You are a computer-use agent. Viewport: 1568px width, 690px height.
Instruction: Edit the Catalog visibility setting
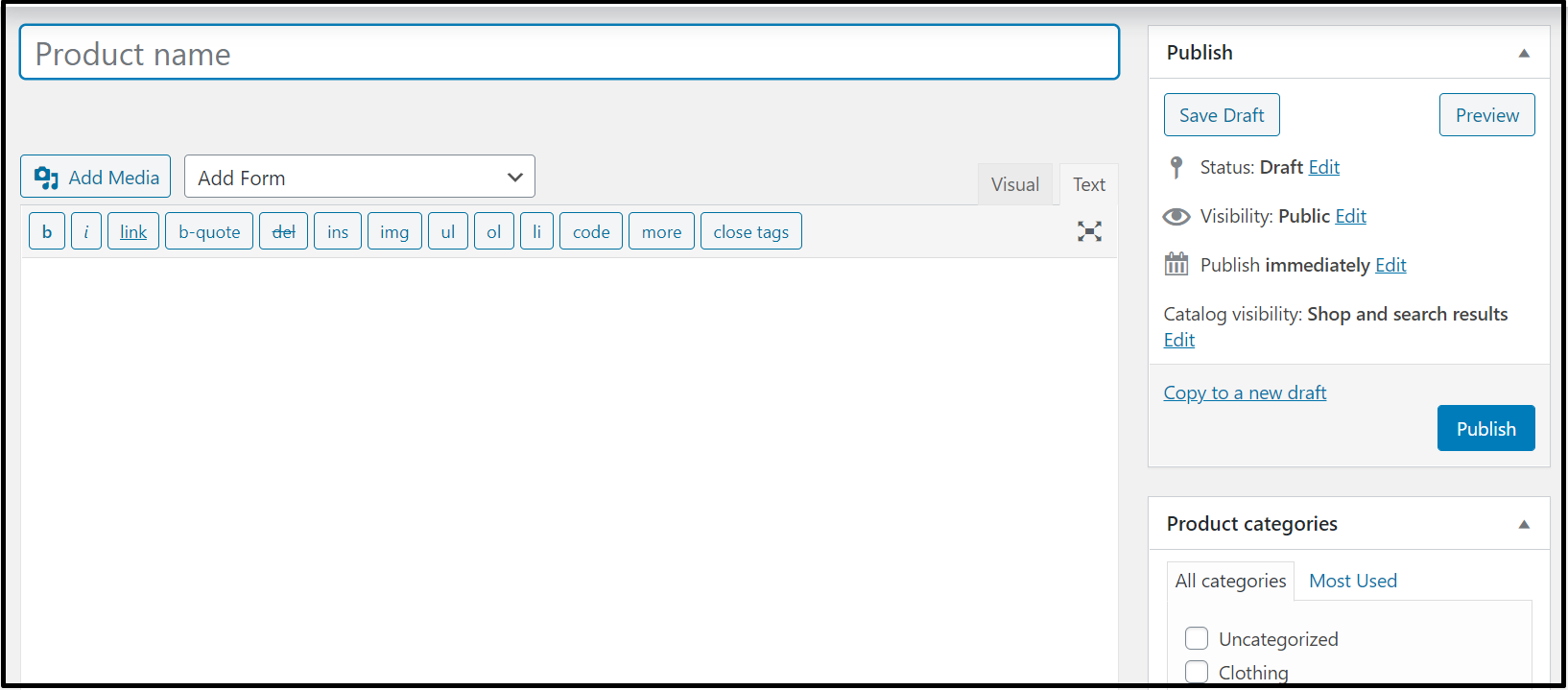(x=1179, y=340)
